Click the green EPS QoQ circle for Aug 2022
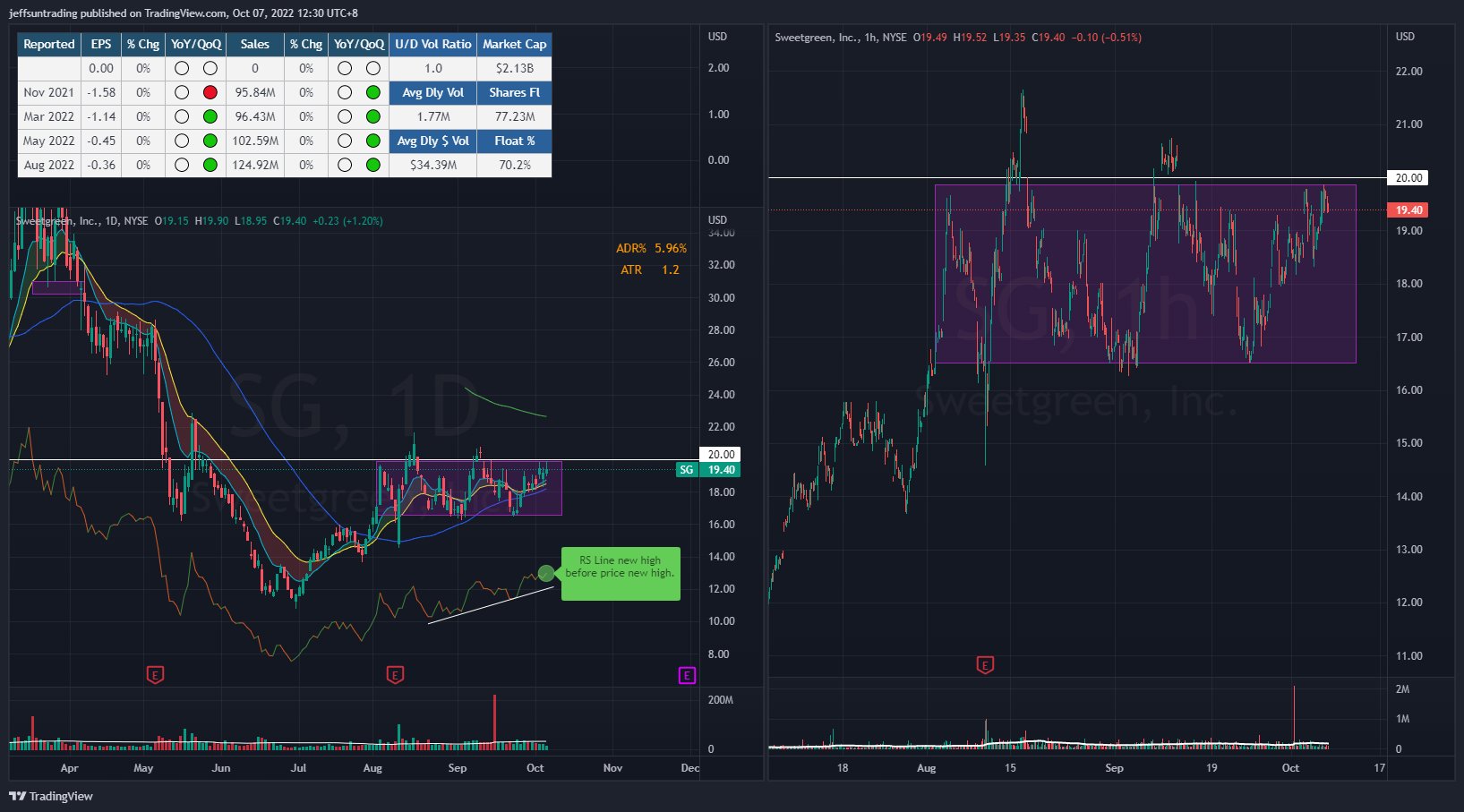 pyautogui.click(x=210, y=165)
